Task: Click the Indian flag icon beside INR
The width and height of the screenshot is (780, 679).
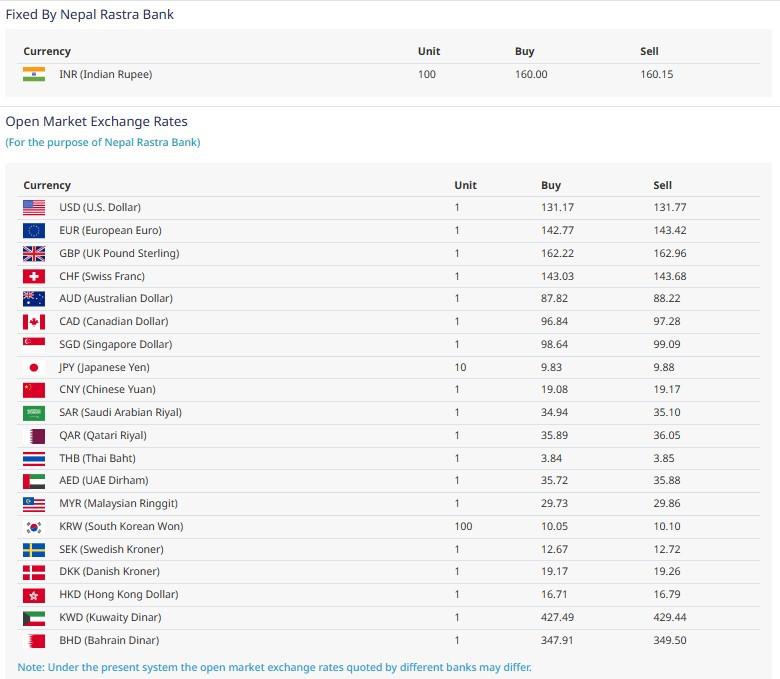Action: click(34, 74)
